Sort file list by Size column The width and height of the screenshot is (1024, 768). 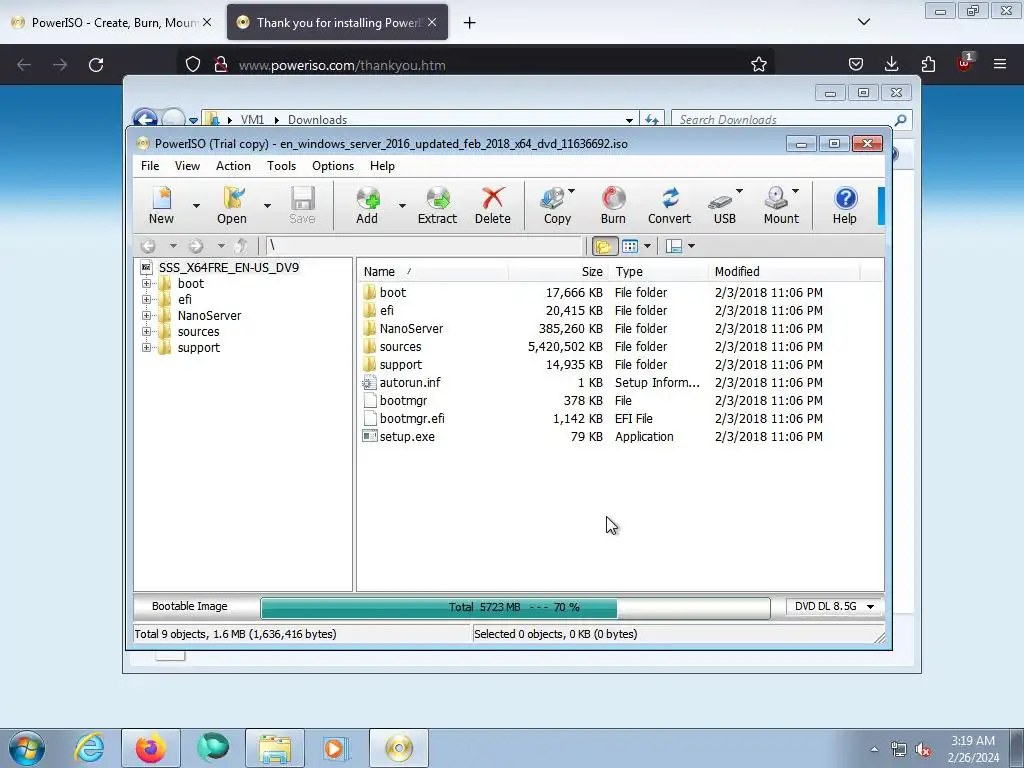558,272
